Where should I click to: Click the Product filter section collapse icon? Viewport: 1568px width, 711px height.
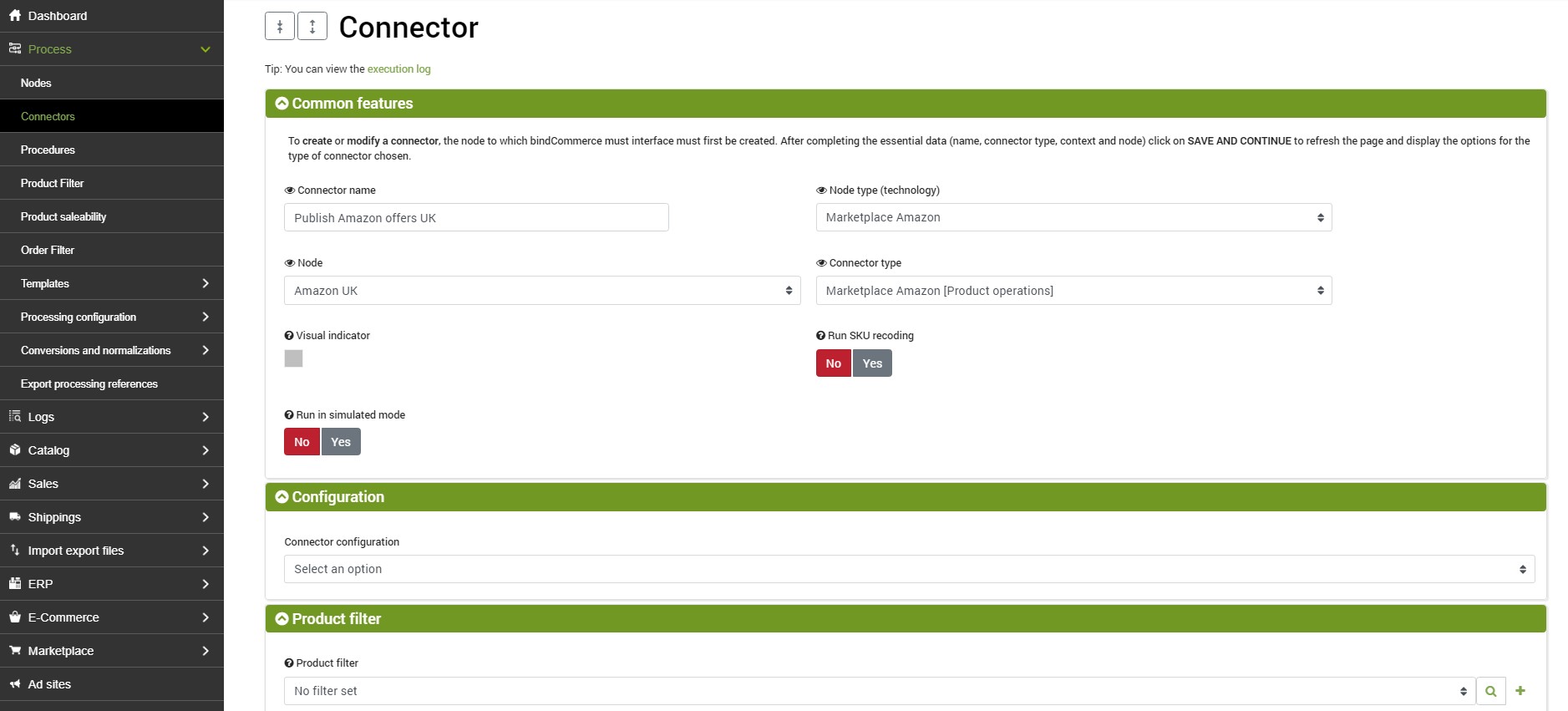[x=282, y=619]
